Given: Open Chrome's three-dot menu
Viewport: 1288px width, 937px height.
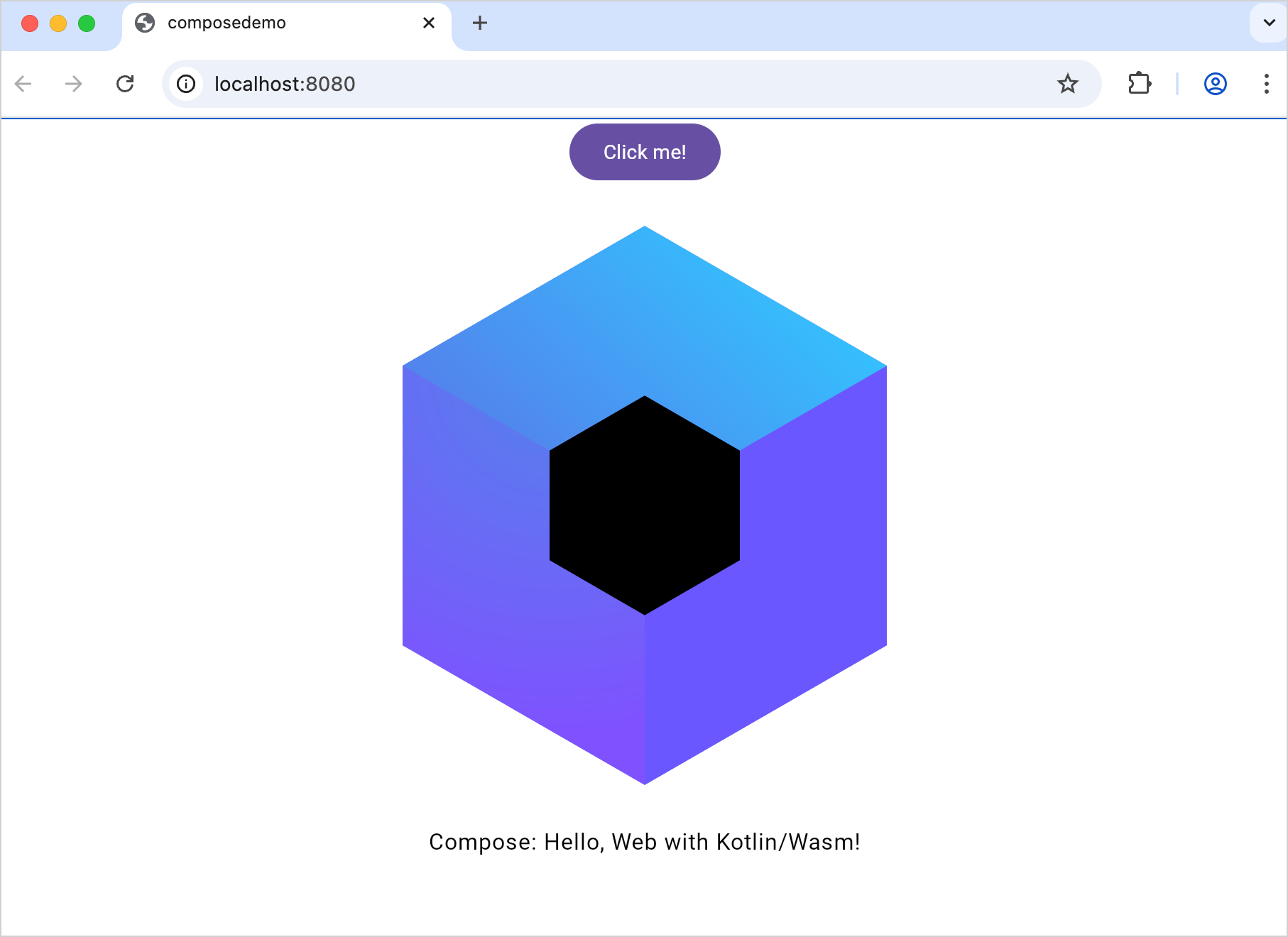Looking at the screenshot, I should click(1266, 84).
